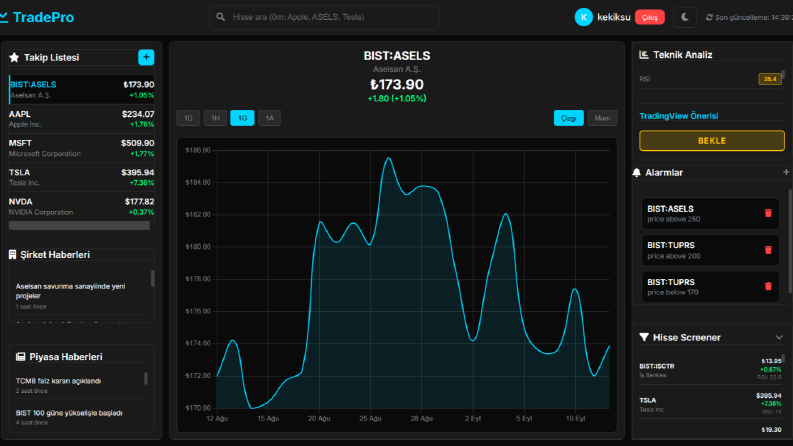Click the TradePro logo
Screen dimensions: 793x446
[37, 17]
